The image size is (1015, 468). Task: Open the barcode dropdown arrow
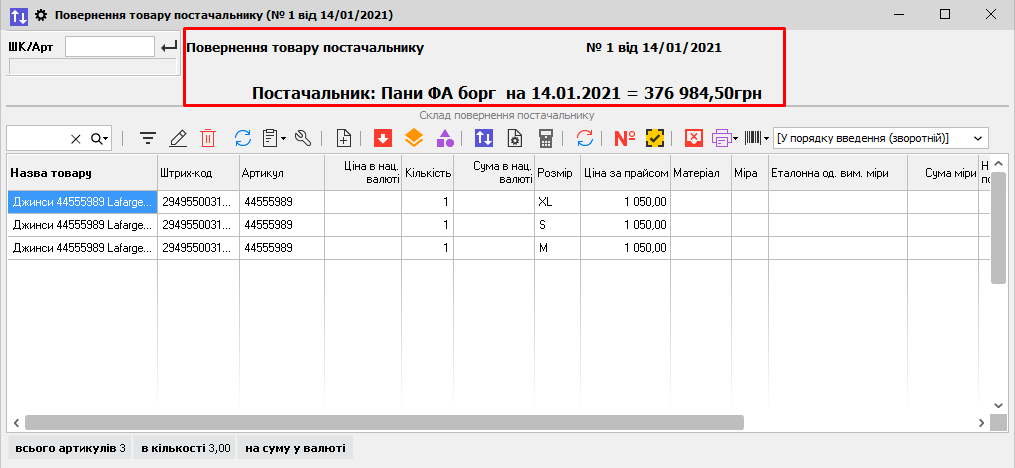[x=767, y=138]
